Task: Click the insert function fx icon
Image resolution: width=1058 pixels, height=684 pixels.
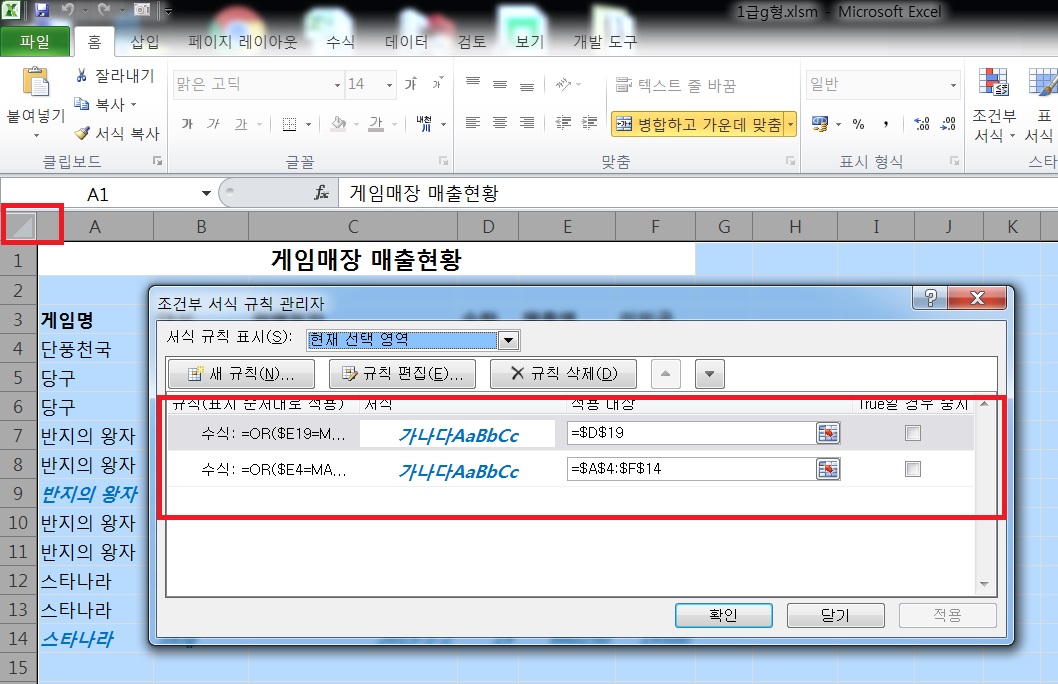Action: (322, 193)
